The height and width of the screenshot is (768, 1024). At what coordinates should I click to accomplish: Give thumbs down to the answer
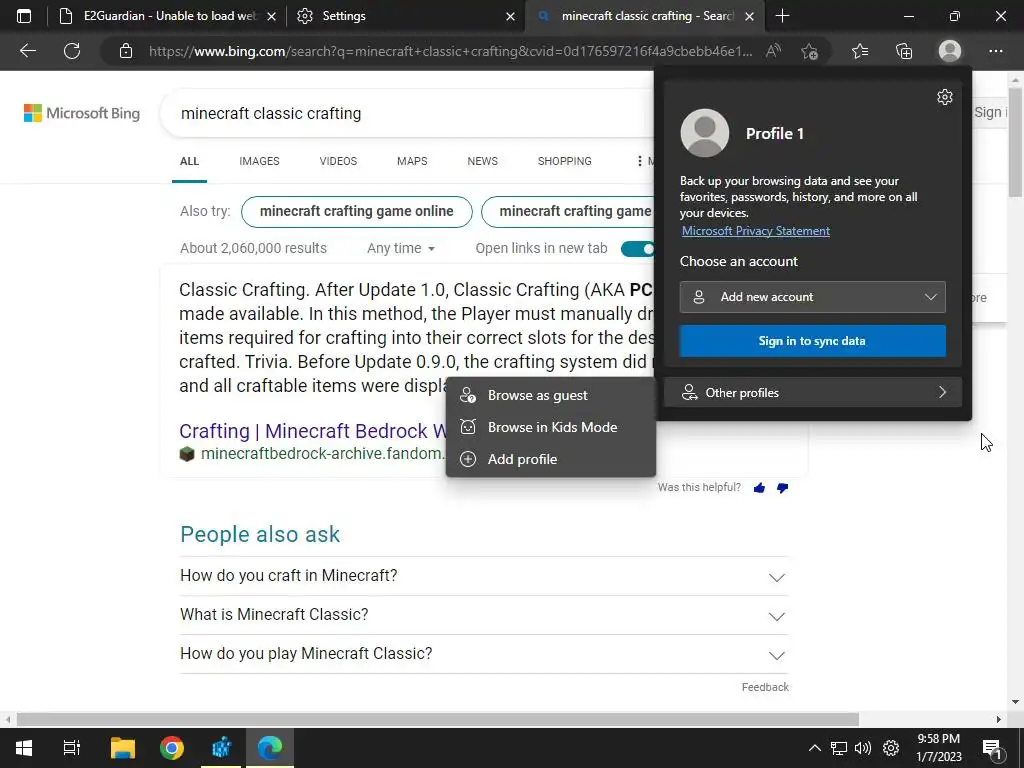[x=782, y=488]
